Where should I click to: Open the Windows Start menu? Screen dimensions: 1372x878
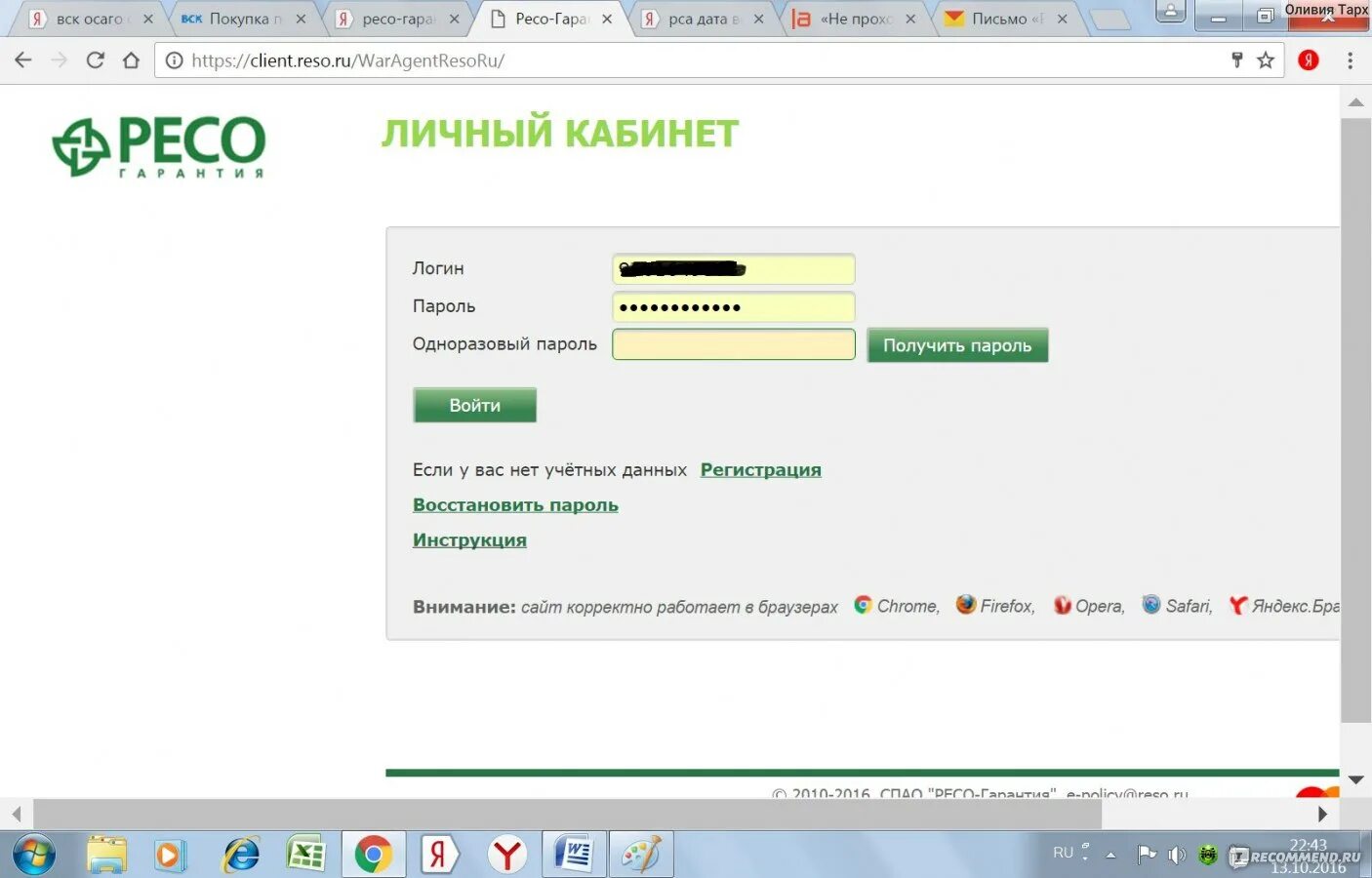click(32, 856)
